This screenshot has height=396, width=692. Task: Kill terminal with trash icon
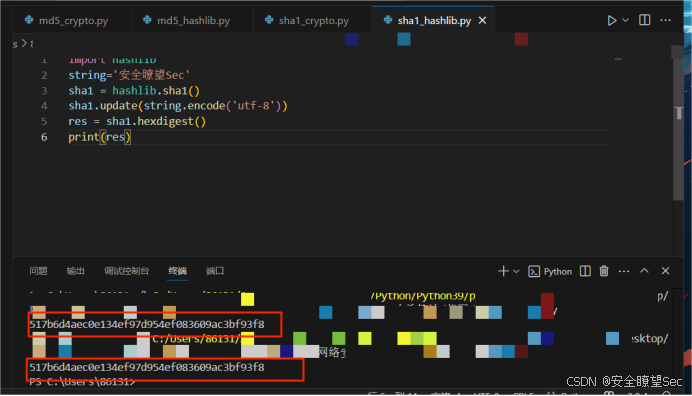[604, 271]
